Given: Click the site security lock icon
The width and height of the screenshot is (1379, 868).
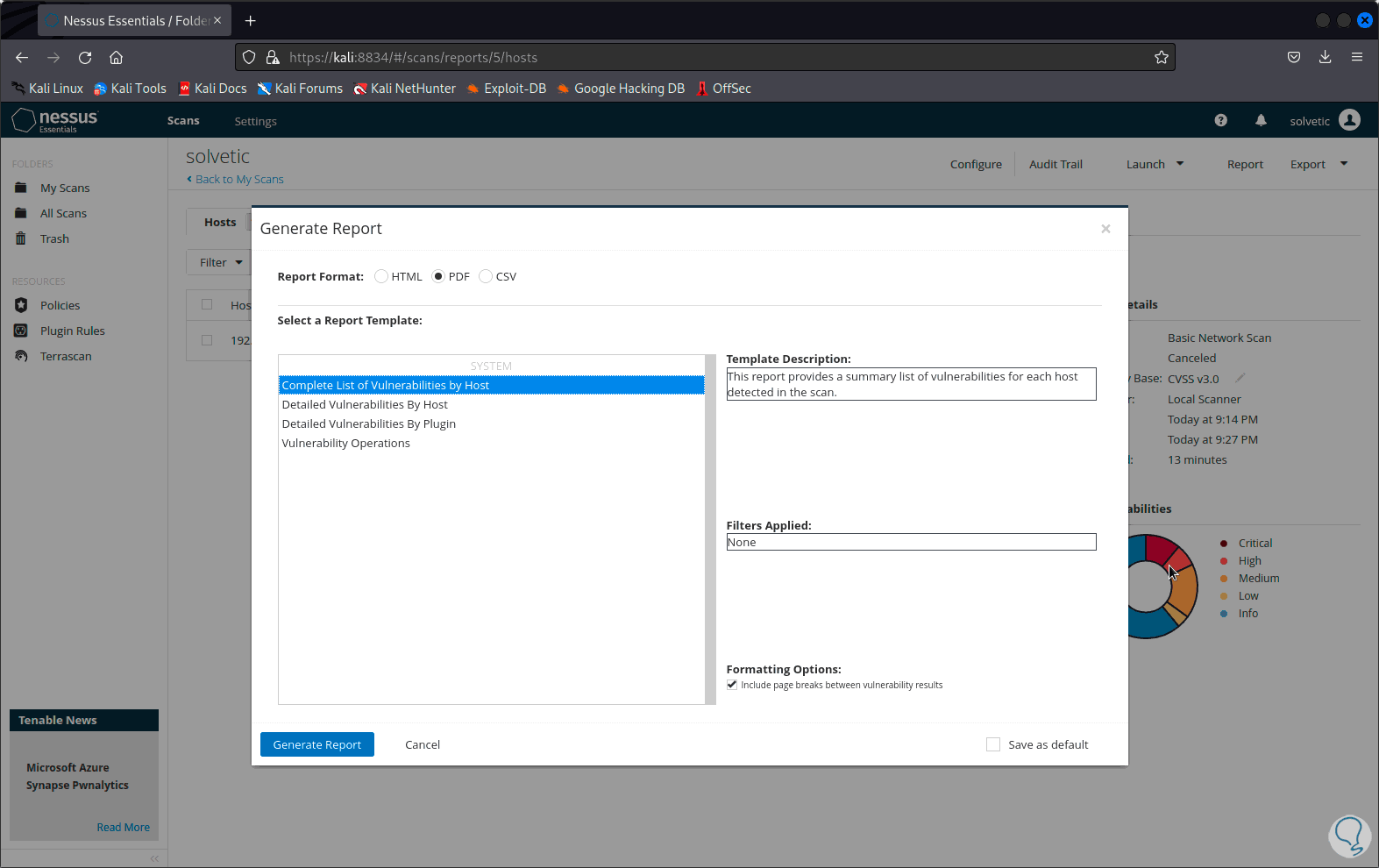Looking at the screenshot, I should tap(273, 57).
